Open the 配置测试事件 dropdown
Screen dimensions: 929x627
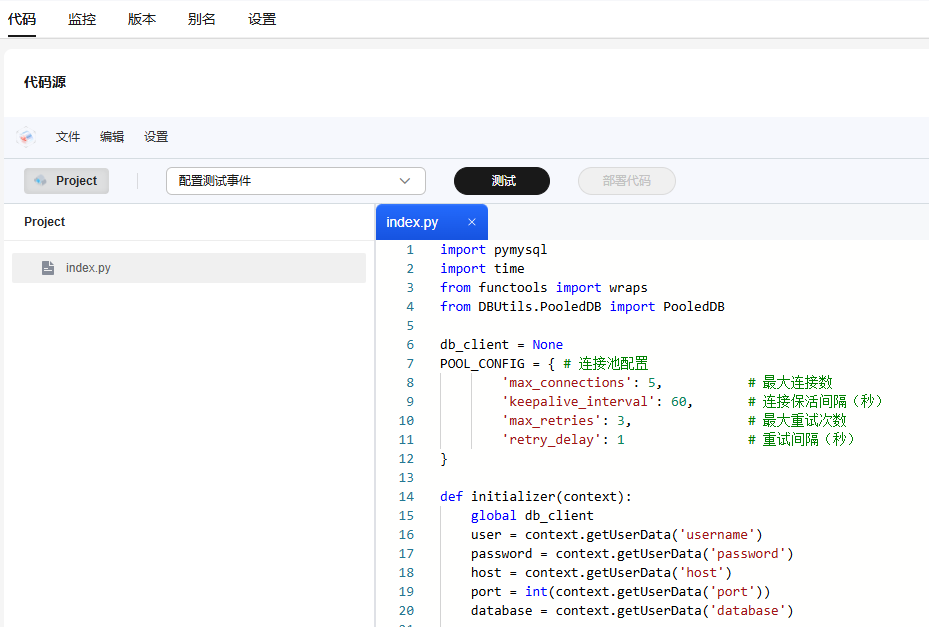(295, 181)
